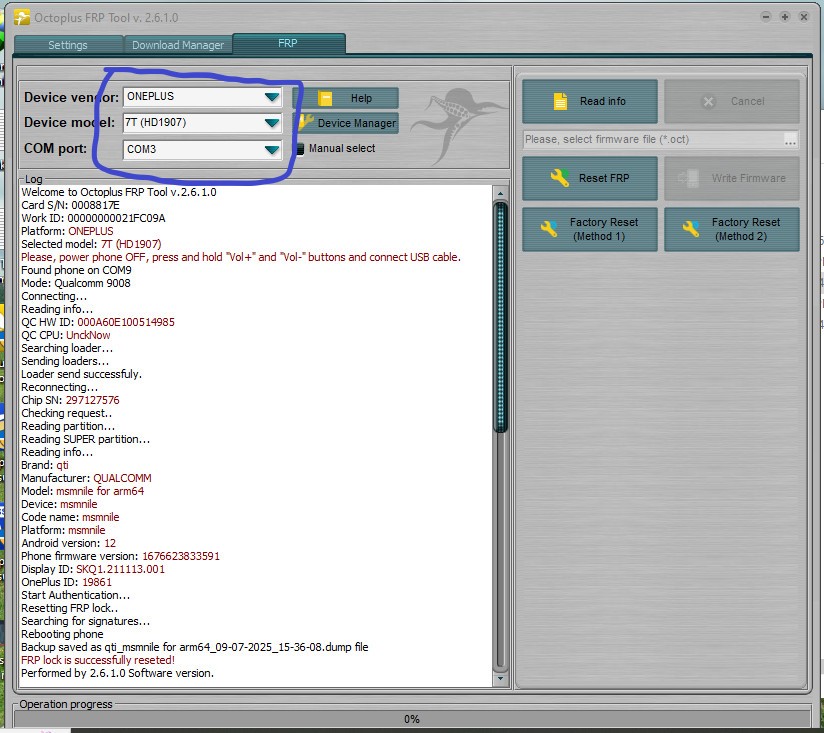Image resolution: width=824 pixels, height=733 pixels.
Task: Select the FRP tab
Action: [288, 43]
